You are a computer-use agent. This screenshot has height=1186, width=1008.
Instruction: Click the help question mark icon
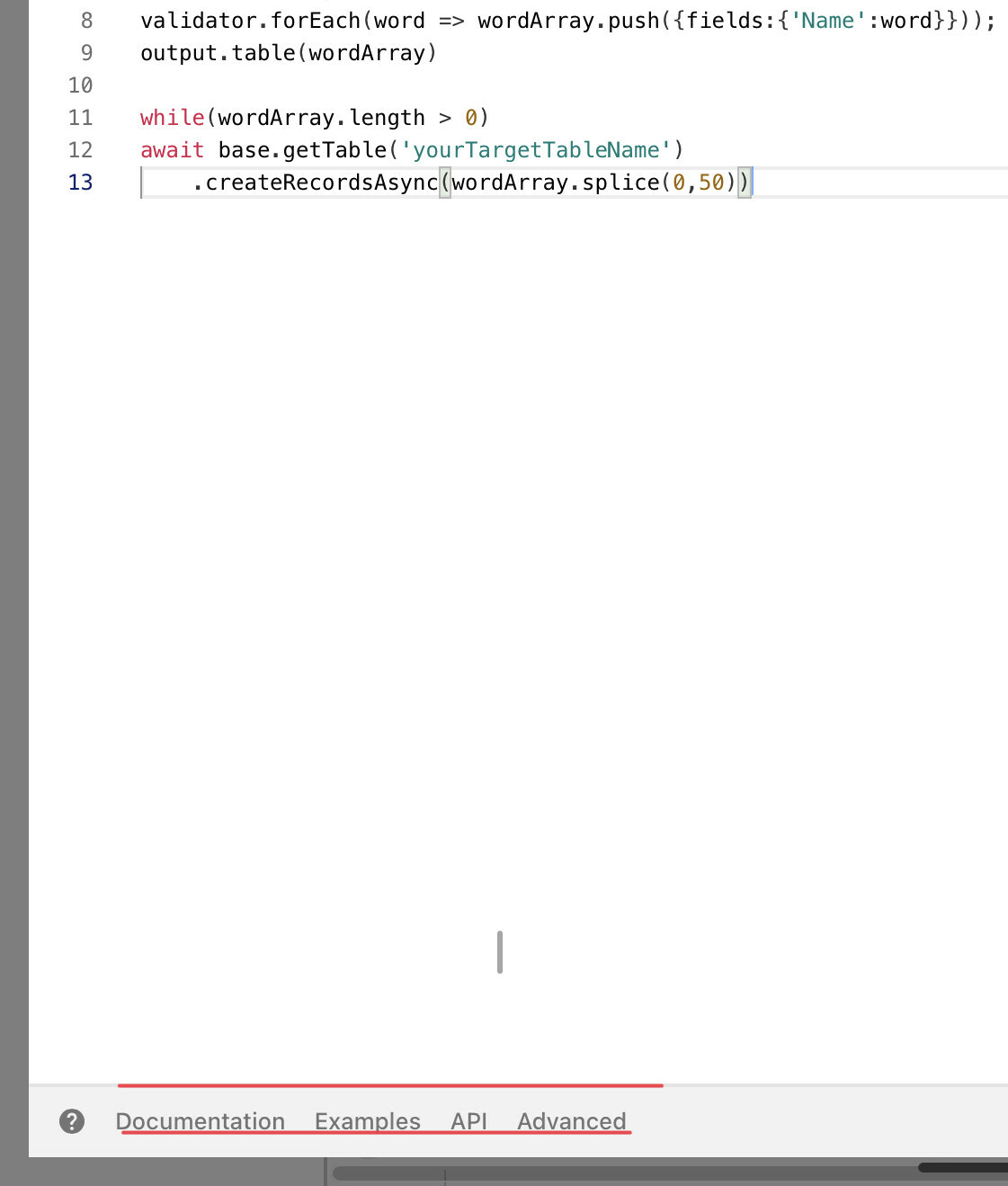72,1121
